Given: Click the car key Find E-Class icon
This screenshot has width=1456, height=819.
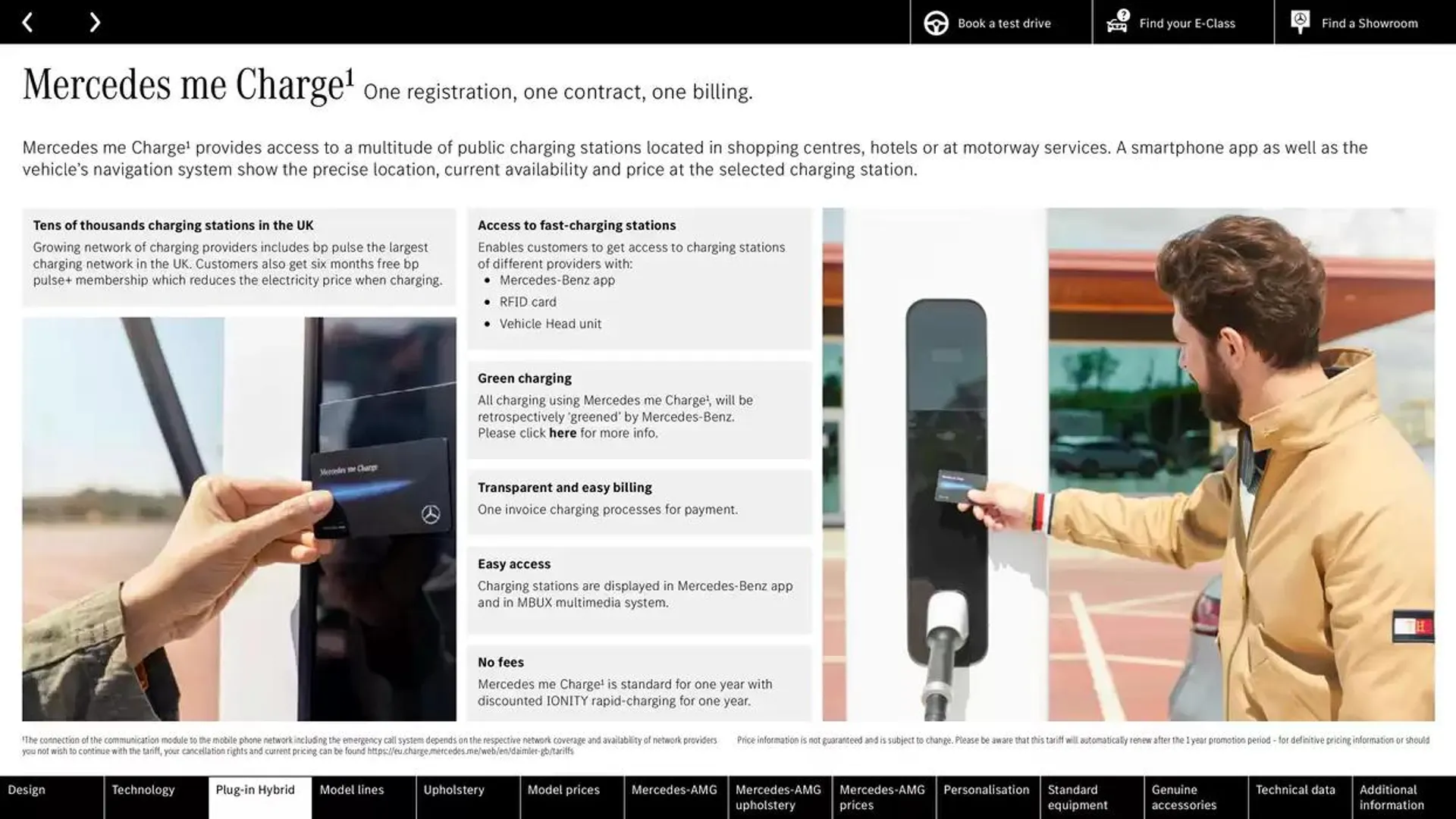Looking at the screenshot, I should coord(1116,22).
